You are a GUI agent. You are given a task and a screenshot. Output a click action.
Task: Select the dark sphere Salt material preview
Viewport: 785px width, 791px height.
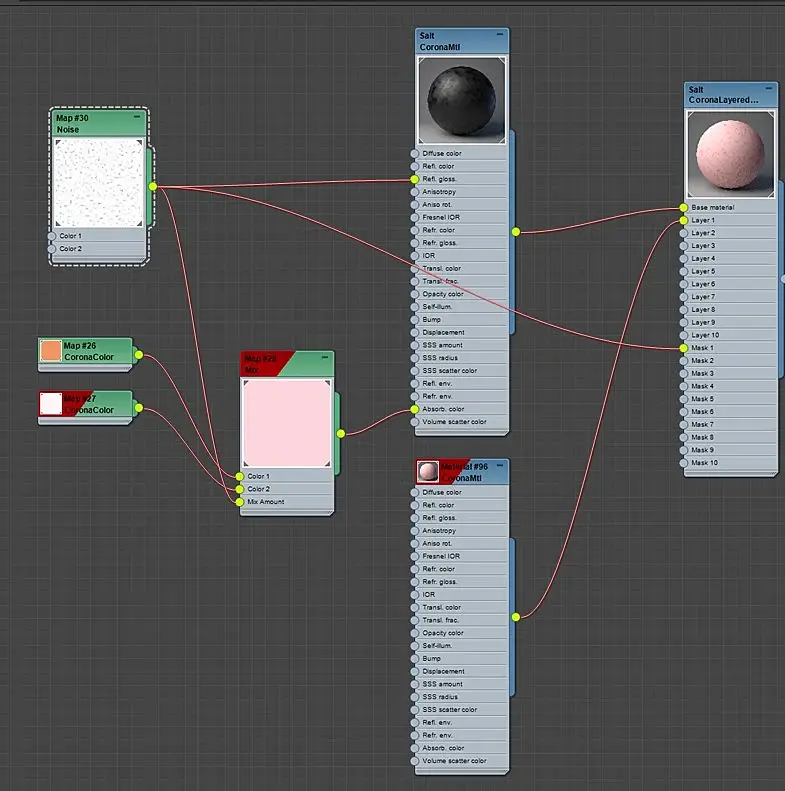pyautogui.click(x=462, y=100)
